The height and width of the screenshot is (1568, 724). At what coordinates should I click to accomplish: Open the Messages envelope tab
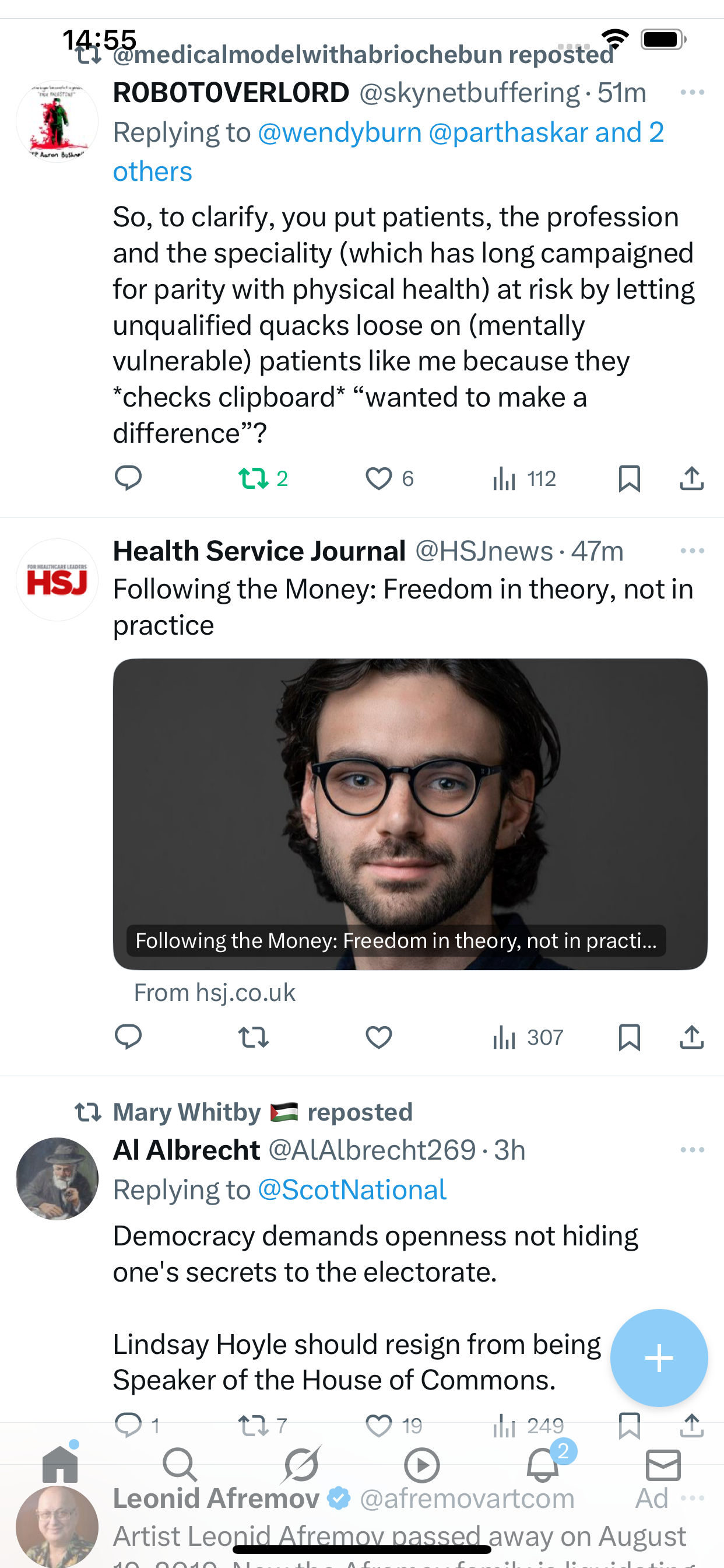click(x=663, y=1465)
